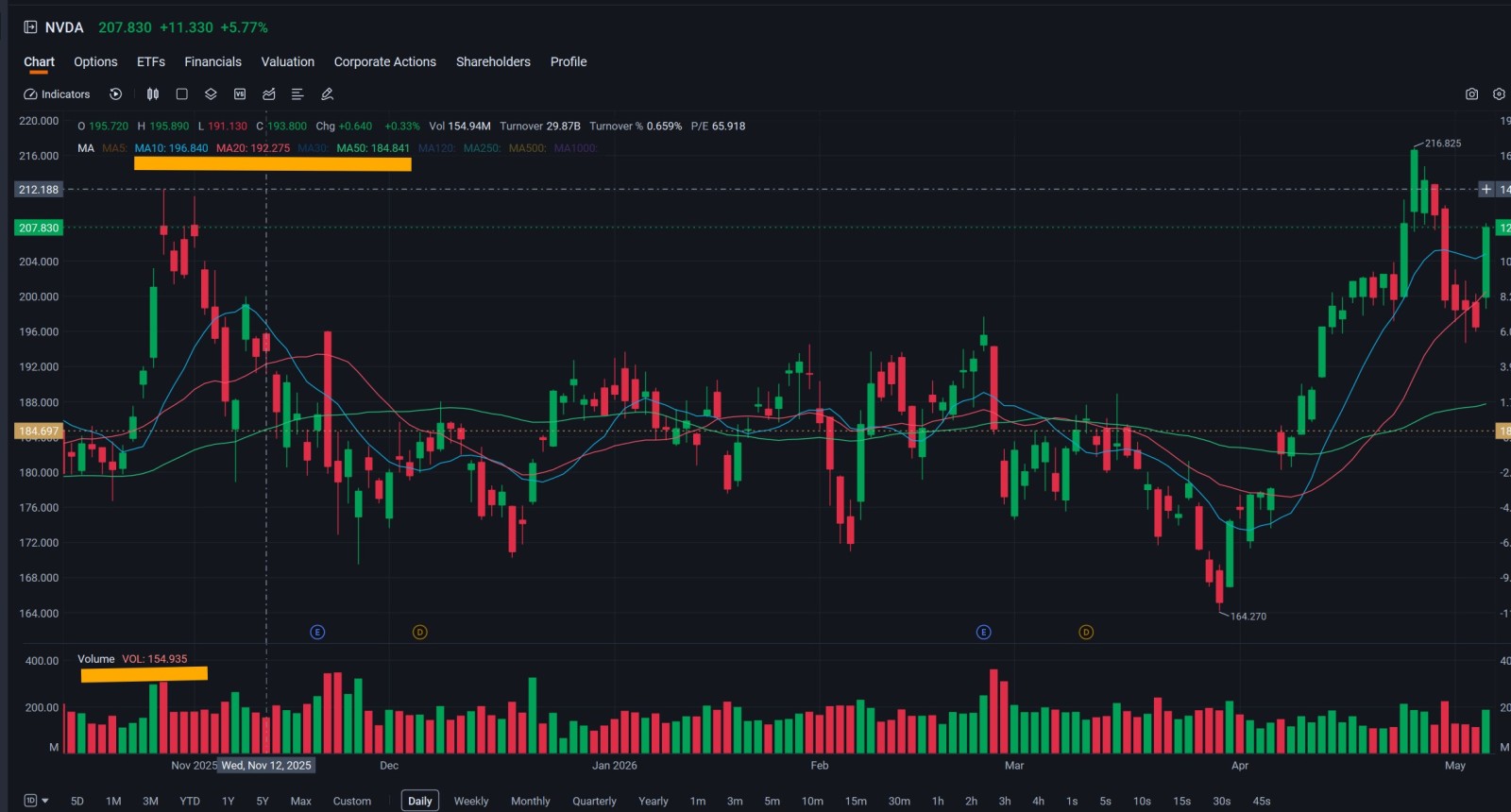Click the Volume indicator label

95,659
